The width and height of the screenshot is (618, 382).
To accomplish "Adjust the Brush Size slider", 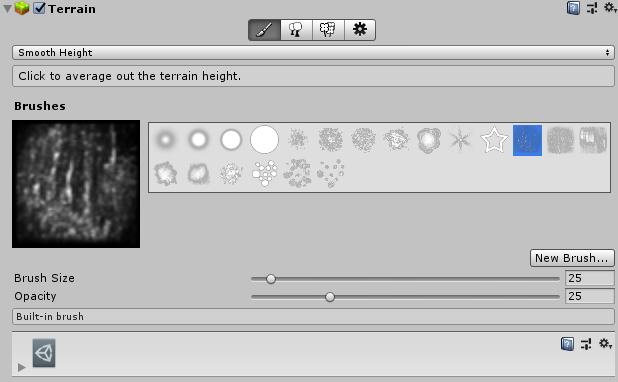I will coord(405,279).
